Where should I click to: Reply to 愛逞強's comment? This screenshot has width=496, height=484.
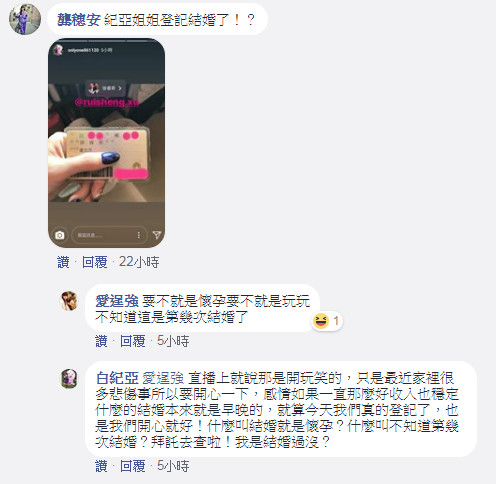coord(133,341)
